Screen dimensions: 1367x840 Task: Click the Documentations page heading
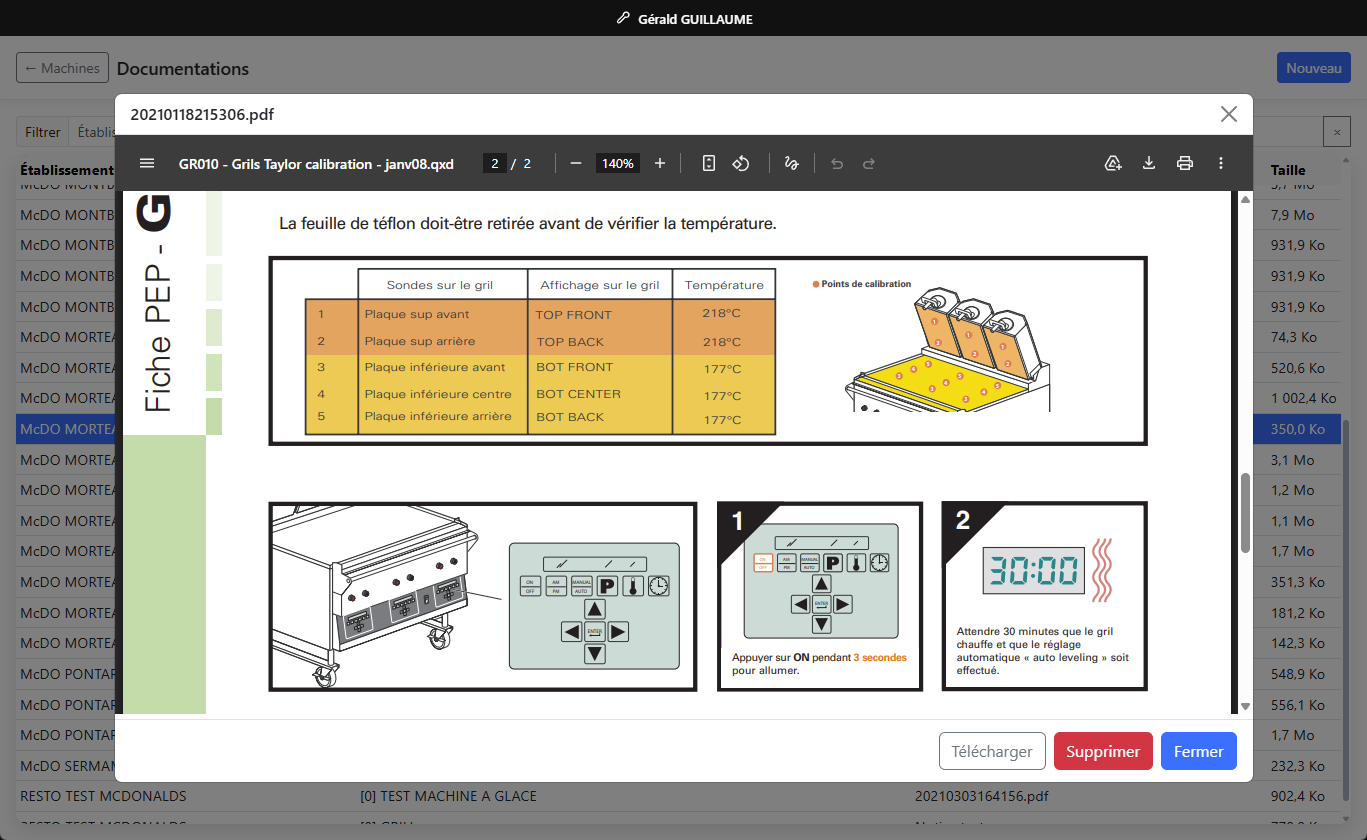tap(183, 69)
